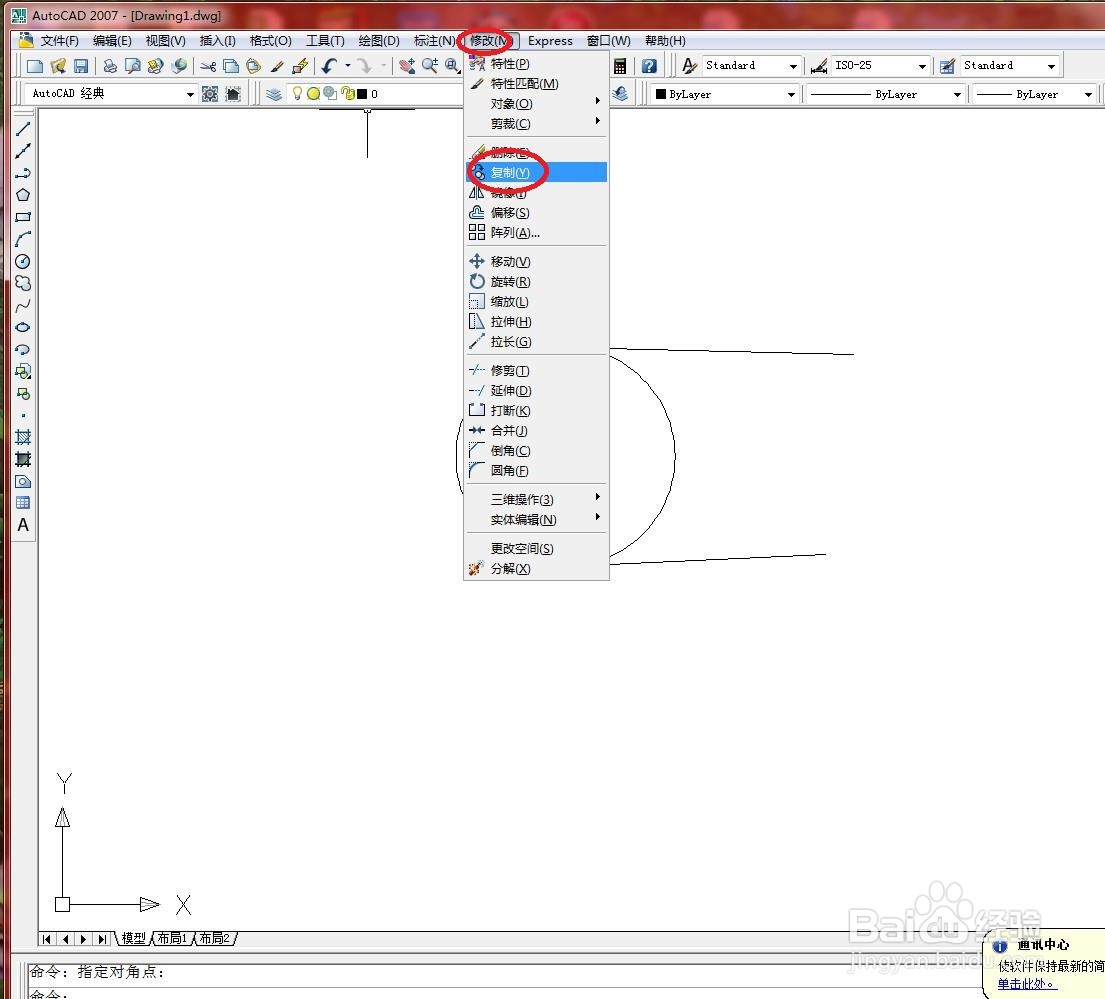1105x999 pixels.
Task: Open the 绘图(D) menu
Action: point(378,41)
